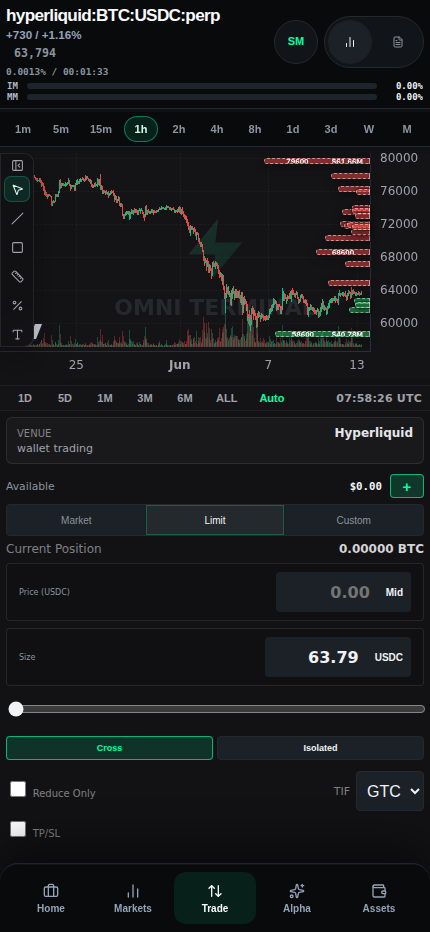430x932 pixels.
Task: Choose Market order type
Action: point(76,520)
